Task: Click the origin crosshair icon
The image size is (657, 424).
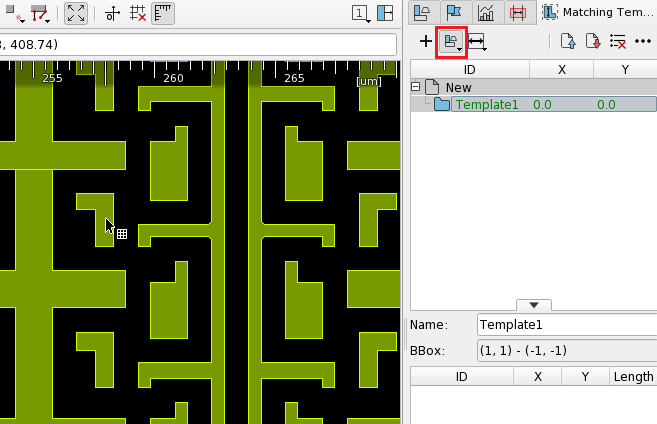Action: point(112,13)
